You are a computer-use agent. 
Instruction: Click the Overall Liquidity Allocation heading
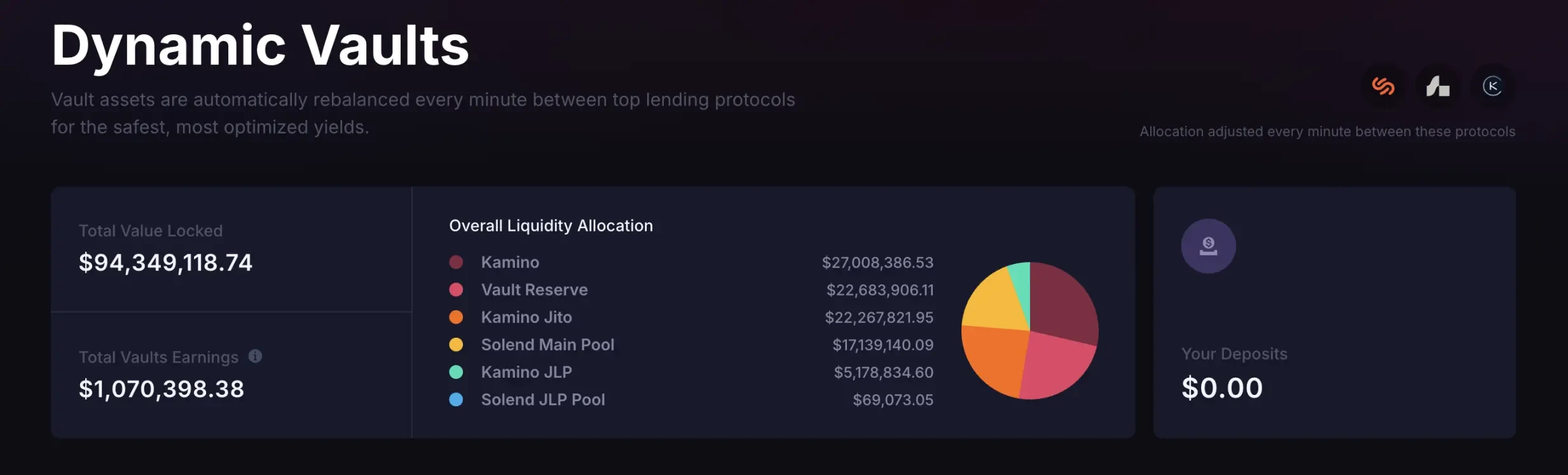tap(551, 225)
